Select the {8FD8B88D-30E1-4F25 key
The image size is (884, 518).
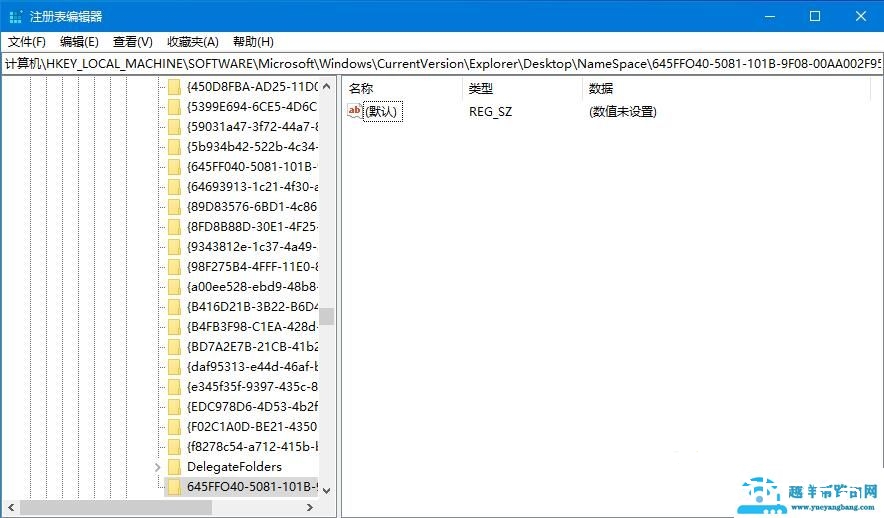(252, 227)
